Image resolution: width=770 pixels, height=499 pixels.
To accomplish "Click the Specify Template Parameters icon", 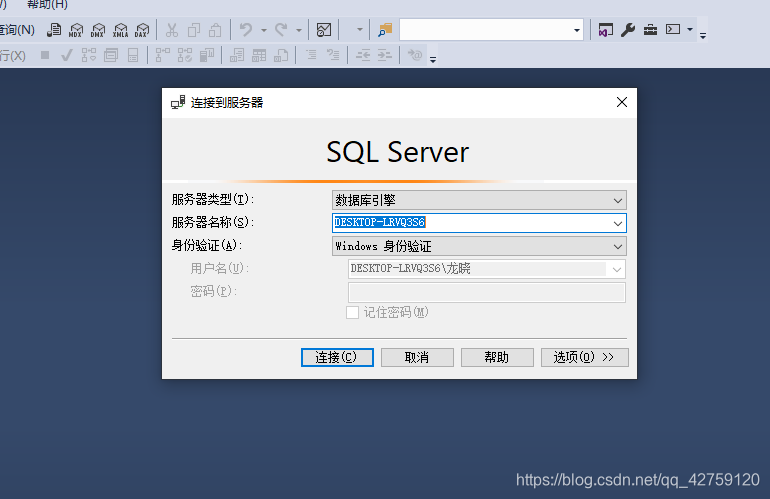I will tap(415, 55).
